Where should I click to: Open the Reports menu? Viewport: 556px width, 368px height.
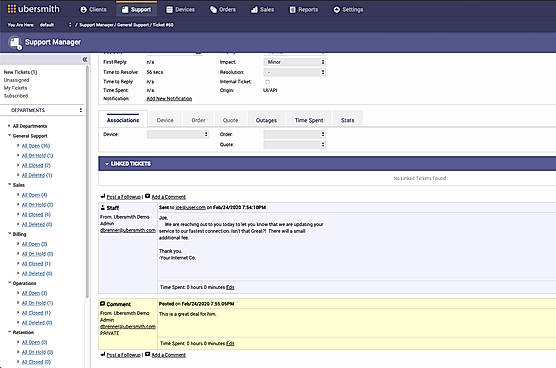(x=304, y=10)
